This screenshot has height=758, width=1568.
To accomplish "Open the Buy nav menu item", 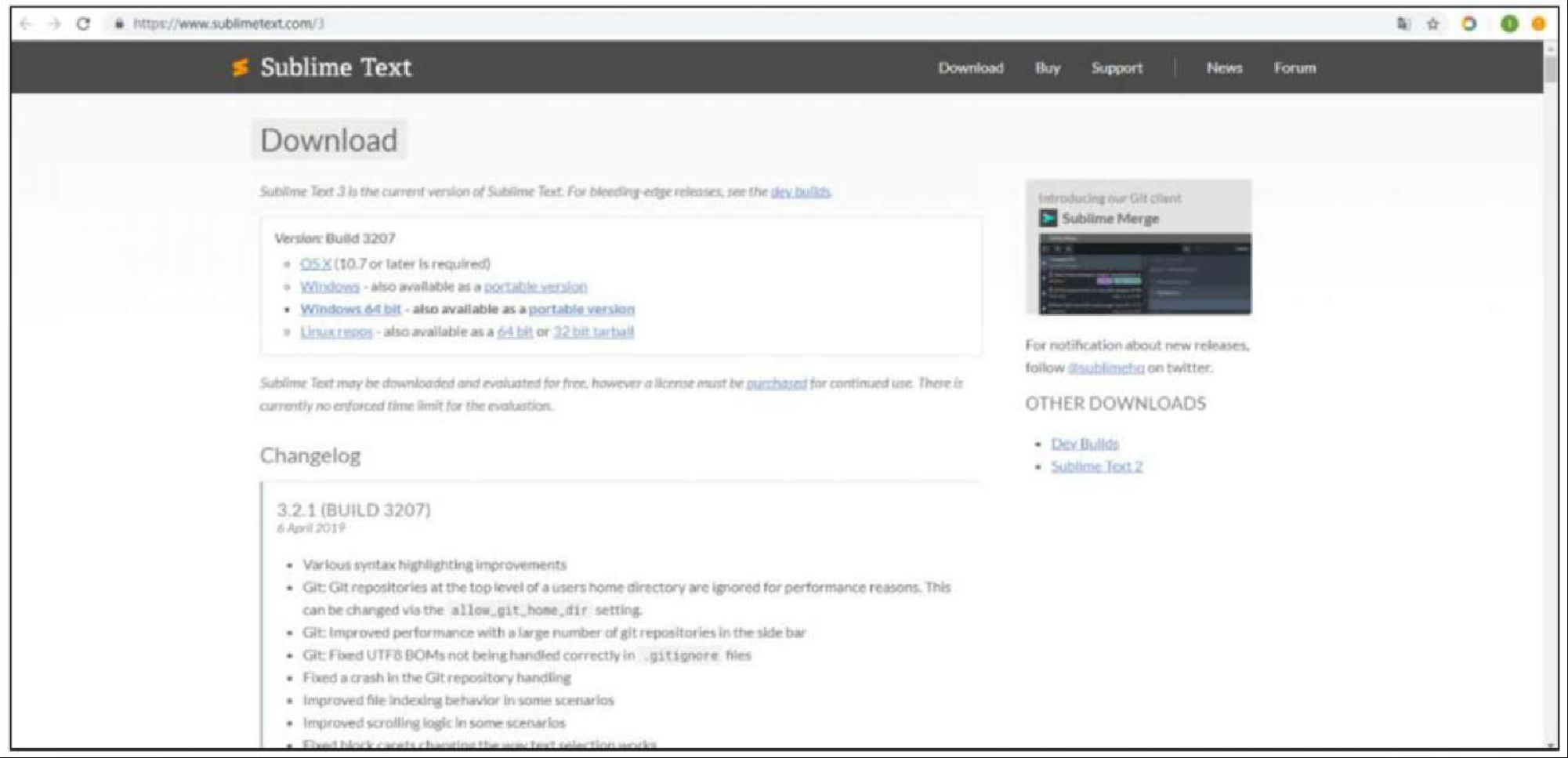I will (1047, 67).
